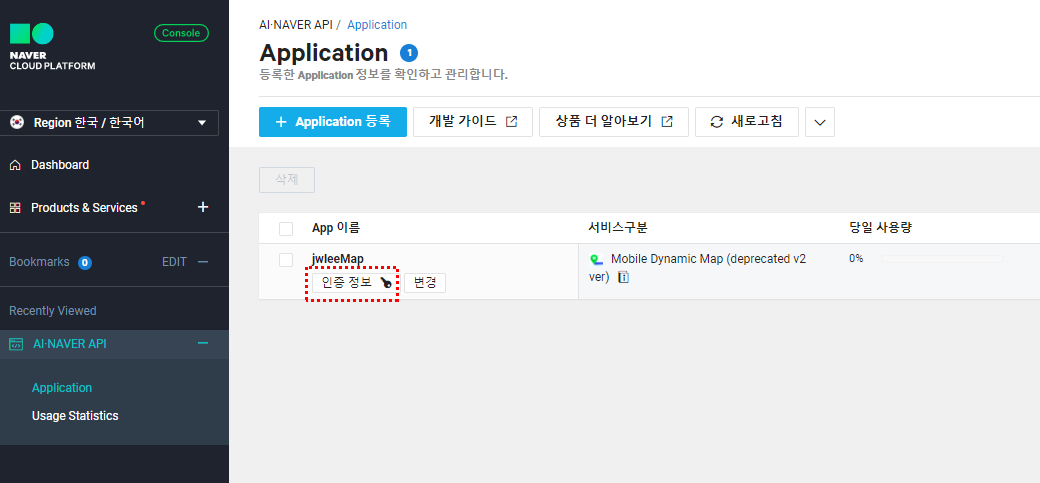Click EDIT next to Bookmarks
Viewport: 1040px width, 483px height.
pos(174,262)
